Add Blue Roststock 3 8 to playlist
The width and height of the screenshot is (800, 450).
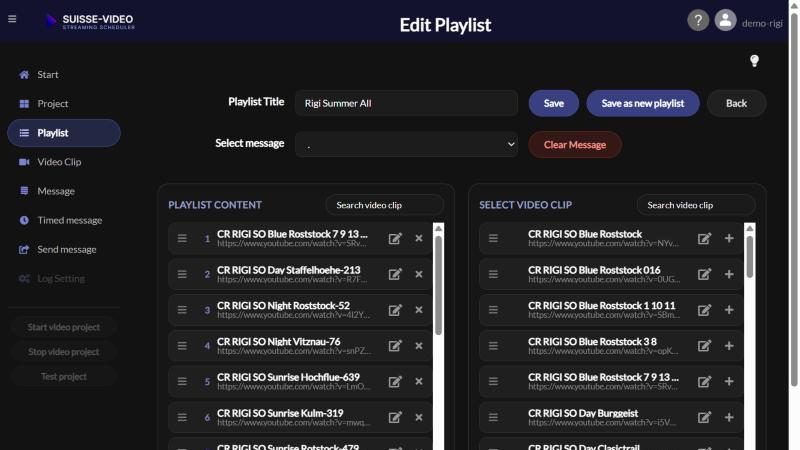(729, 345)
